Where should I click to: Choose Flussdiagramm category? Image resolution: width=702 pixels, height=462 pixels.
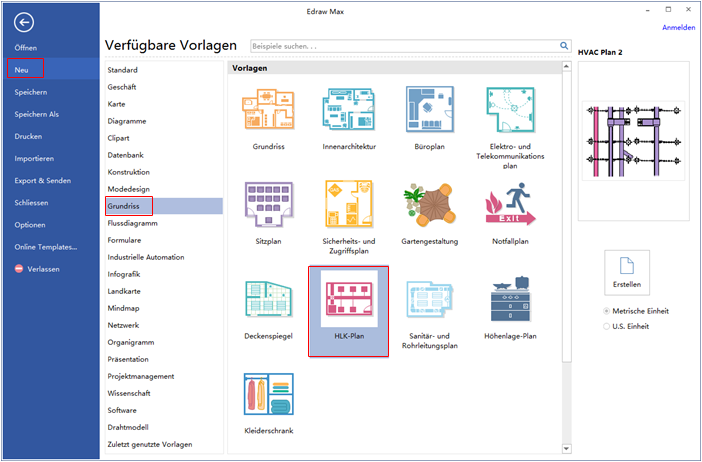click(x=133, y=223)
